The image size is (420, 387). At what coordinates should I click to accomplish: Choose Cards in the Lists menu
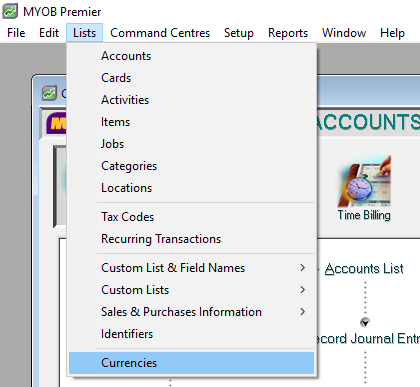coord(191,78)
